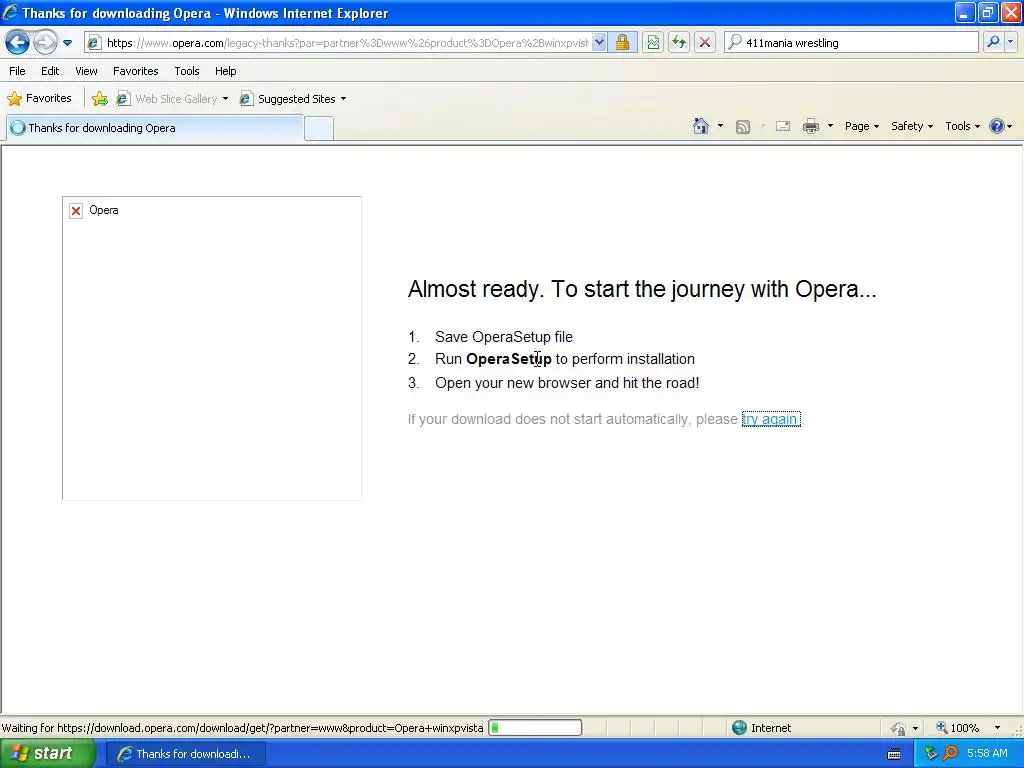Click the keyboard icon in the taskbar
This screenshot has height=768, width=1024.
pyautogui.click(x=894, y=754)
